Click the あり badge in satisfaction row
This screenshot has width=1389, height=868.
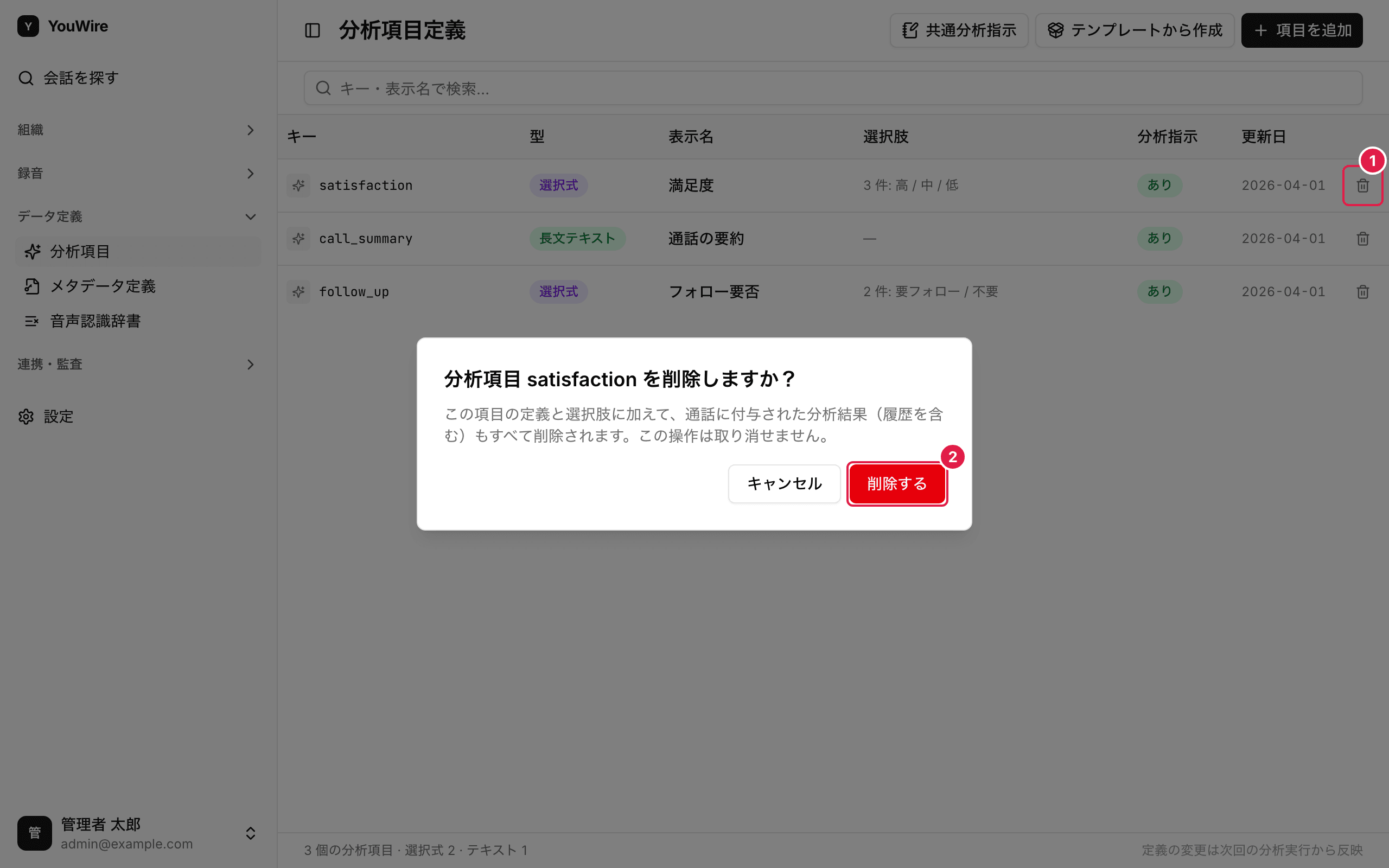pos(1159,186)
